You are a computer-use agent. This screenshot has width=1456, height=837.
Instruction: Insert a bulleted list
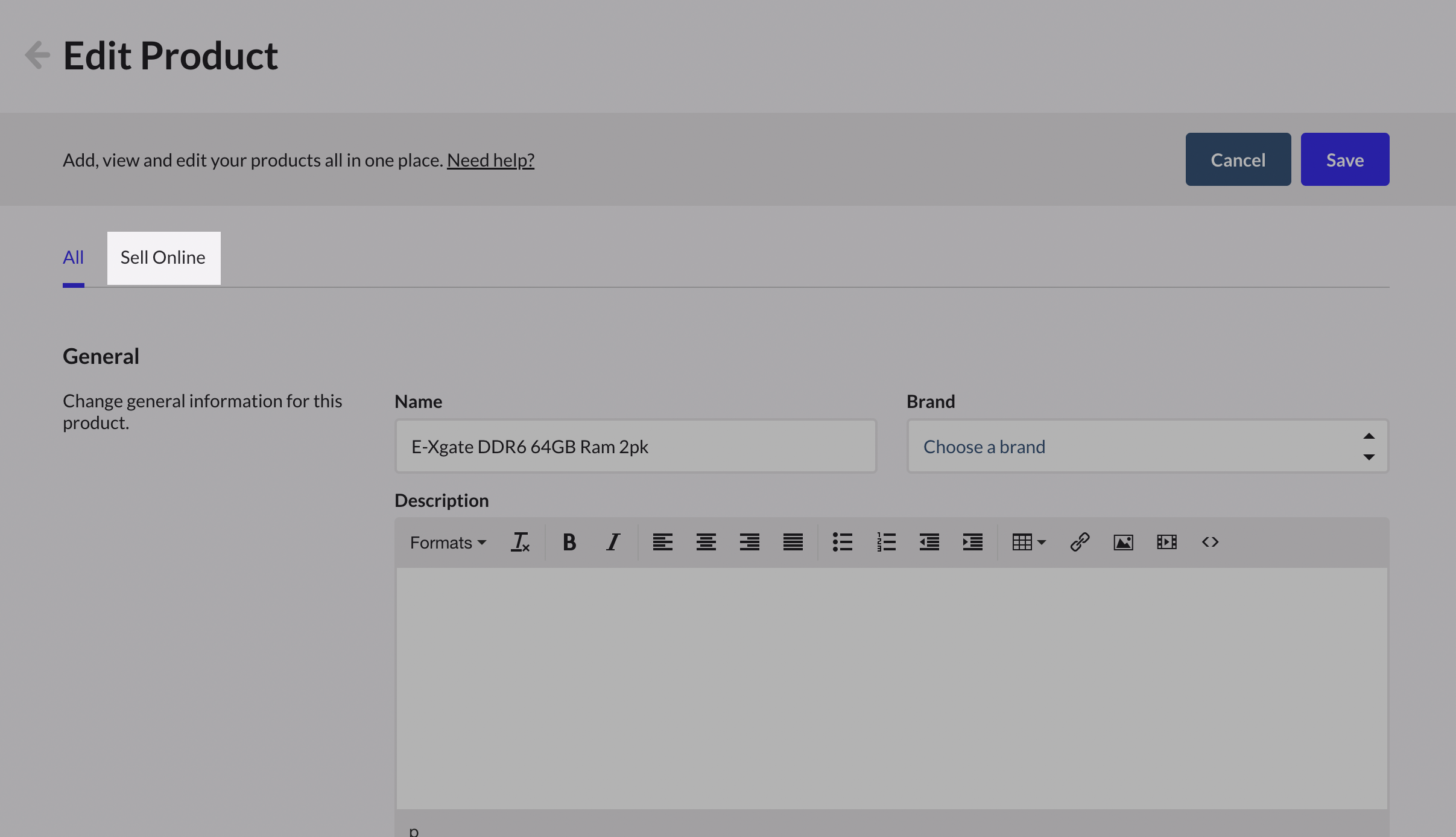[x=842, y=542]
